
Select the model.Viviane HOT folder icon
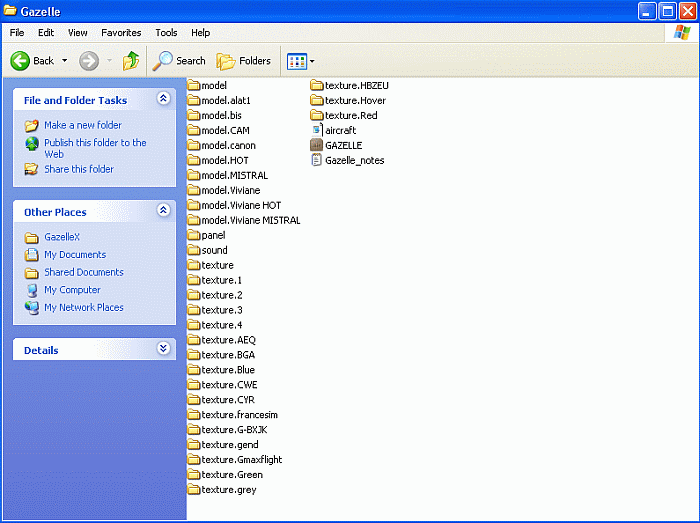click(x=193, y=205)
